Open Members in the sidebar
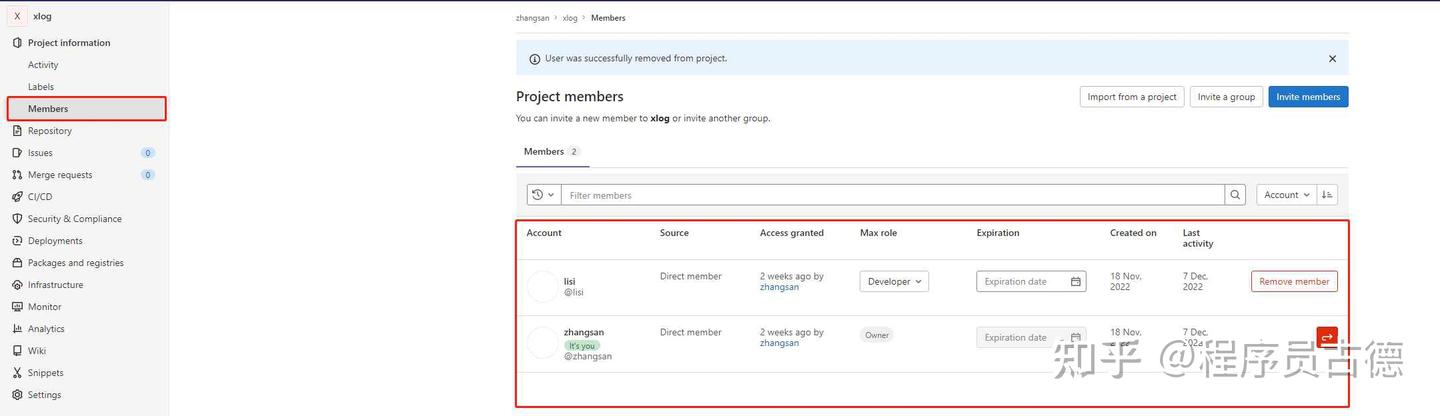1440x416 pixels. coord(48,109)
